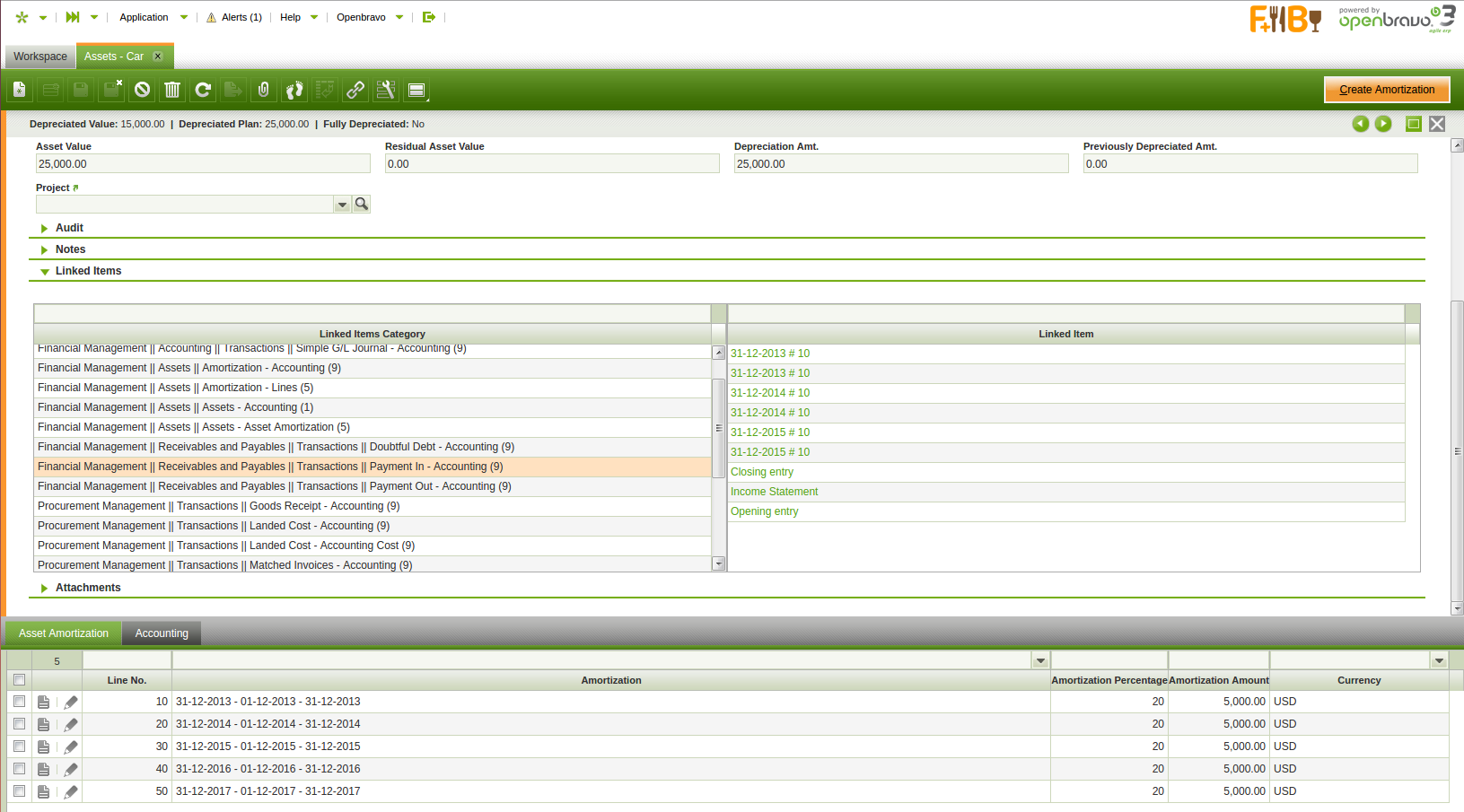This screenshot has height=812, width=1464.
Task: Click the undo changes circle-slash icon
Action: click(x=142, y=90)
